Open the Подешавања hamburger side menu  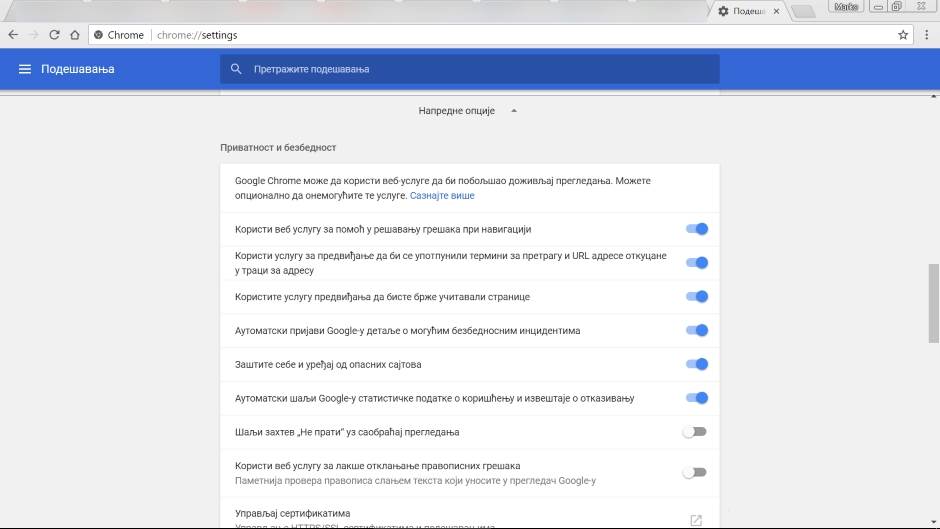tap(25, 69)
